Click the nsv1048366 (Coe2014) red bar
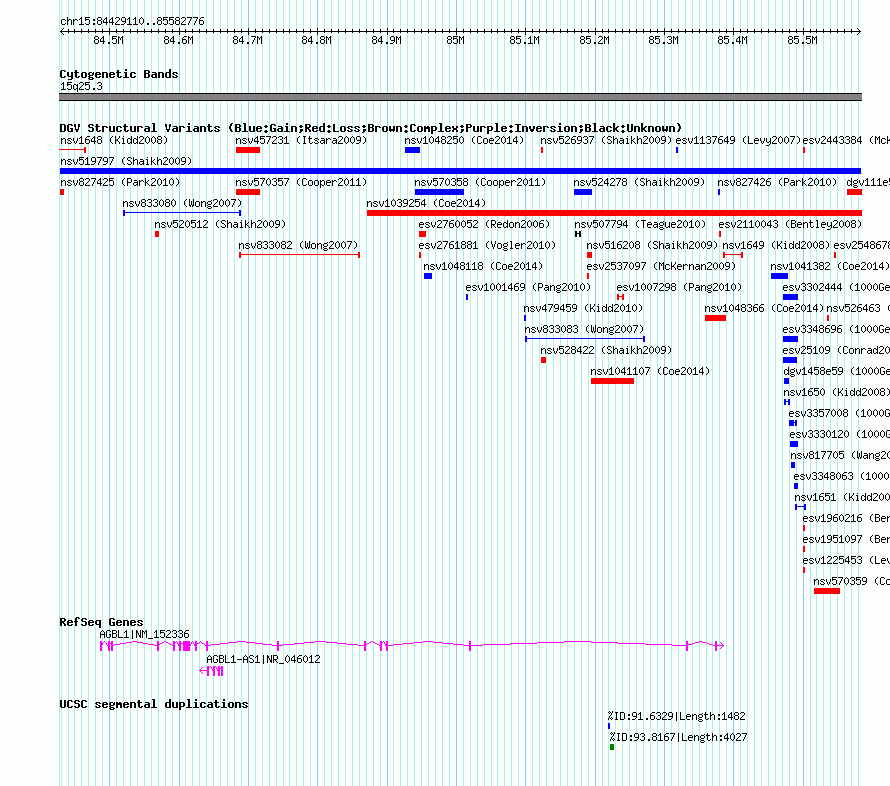This screenshot has height=786, width=890. coord(715,318)
